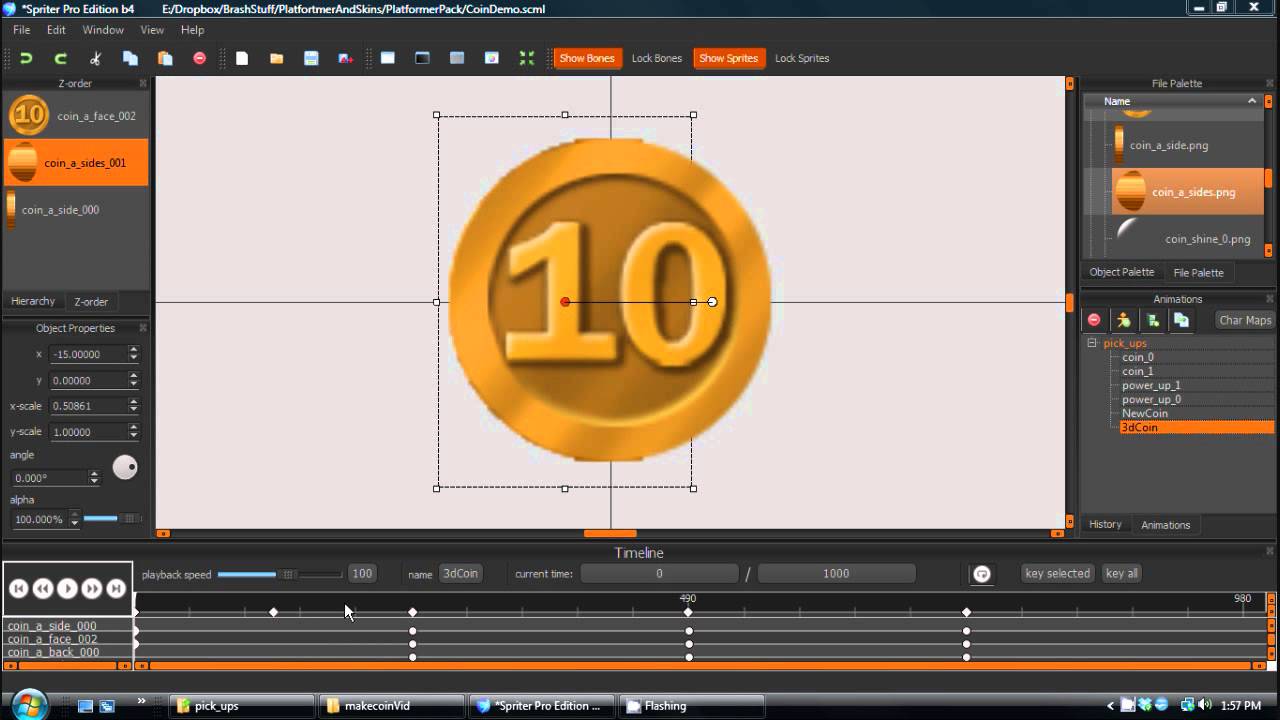This screenshot has width=1280, height=720.
Task: Toggle the Lock Sprites button
Action: click(x=802, y=58)
